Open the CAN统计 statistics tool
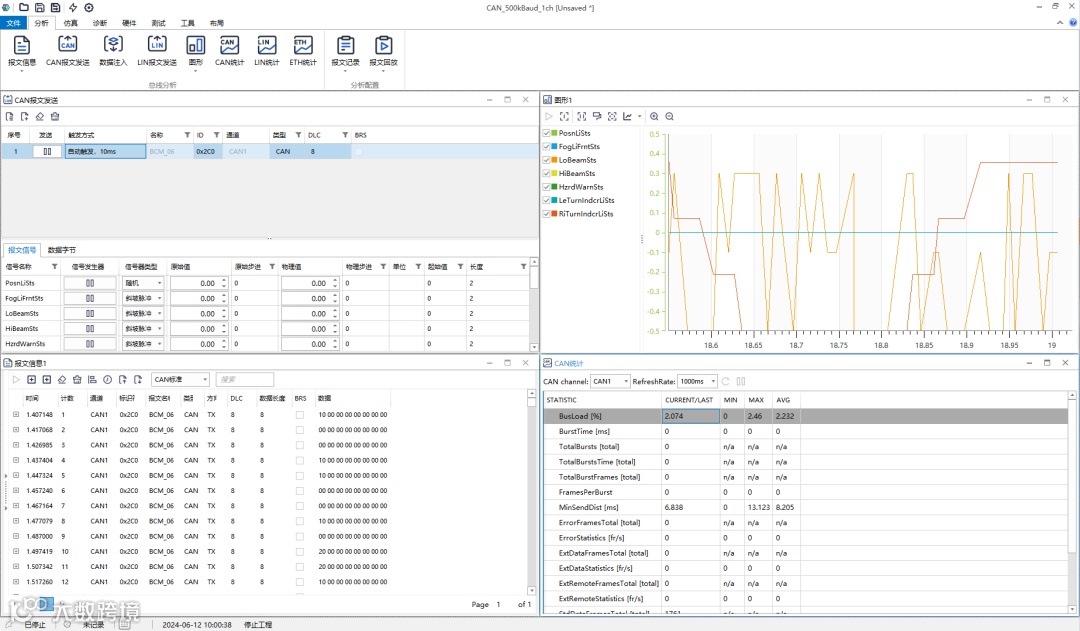Viewport: 1080px width, 631px height. tap(230, 46)
